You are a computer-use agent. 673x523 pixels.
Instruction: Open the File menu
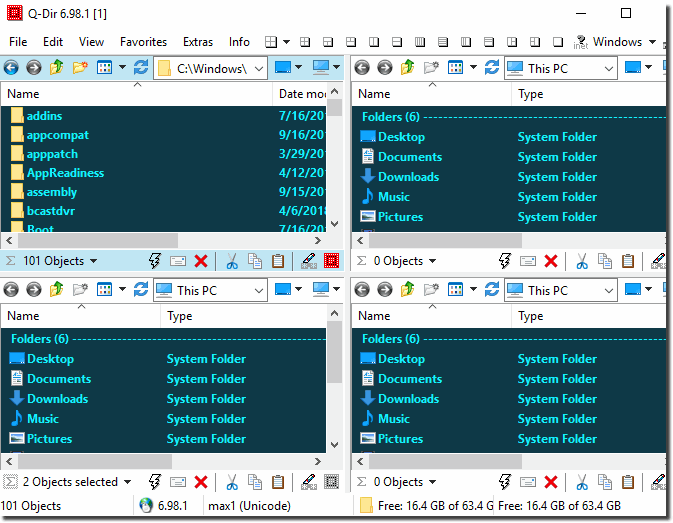18,42
